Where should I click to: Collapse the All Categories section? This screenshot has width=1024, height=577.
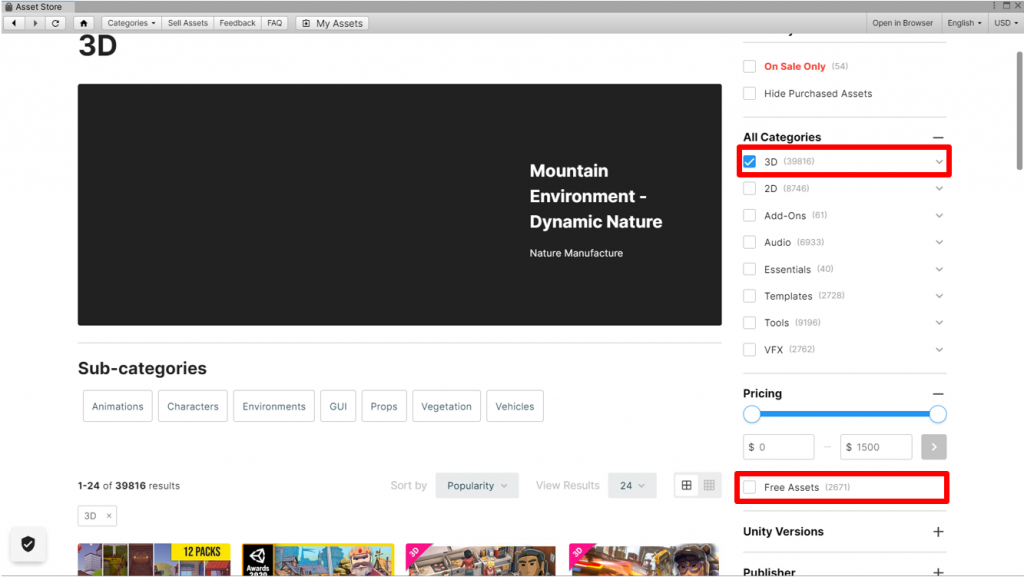[938, 138]
